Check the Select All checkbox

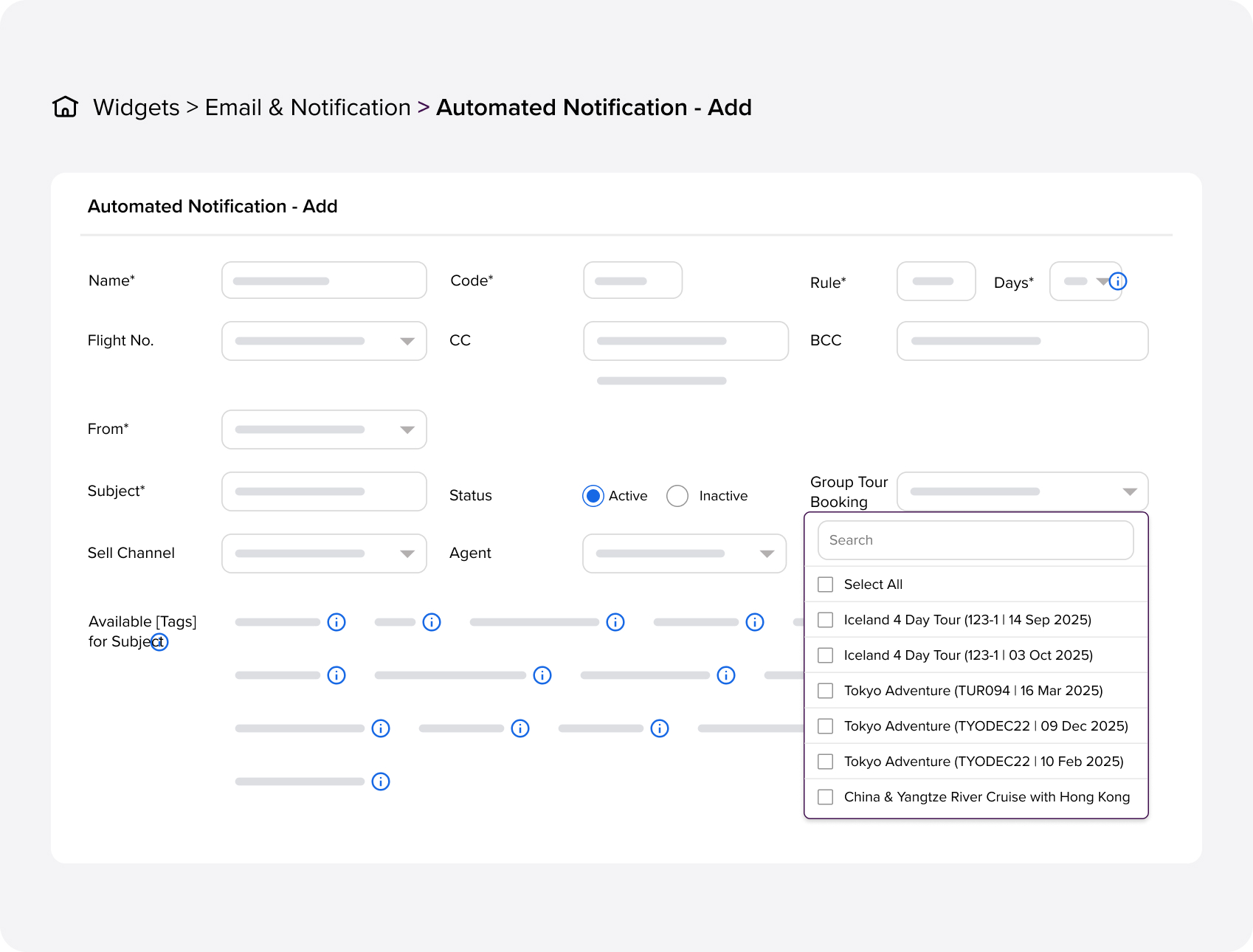826,584
